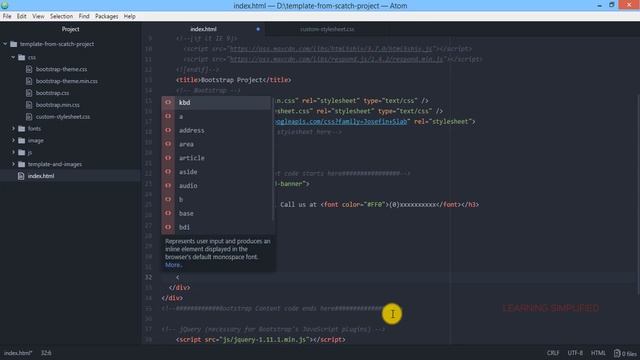This screenshot has width=640, height=360.
Task: Click the tag icon beside address
Action: (168, 130)
